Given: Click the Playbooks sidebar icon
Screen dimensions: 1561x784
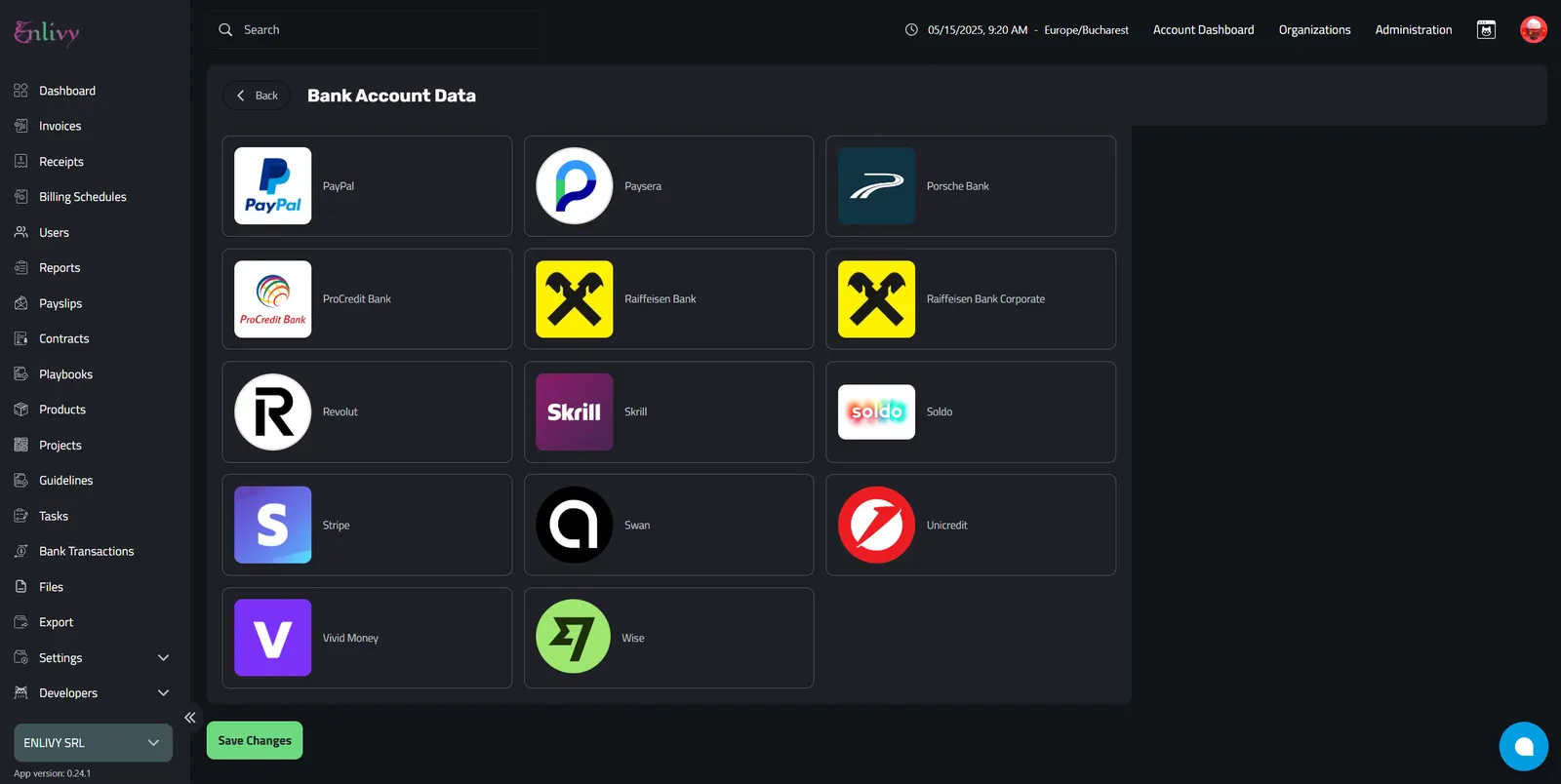Looking at the screenshot, I should tap(20, 374).
